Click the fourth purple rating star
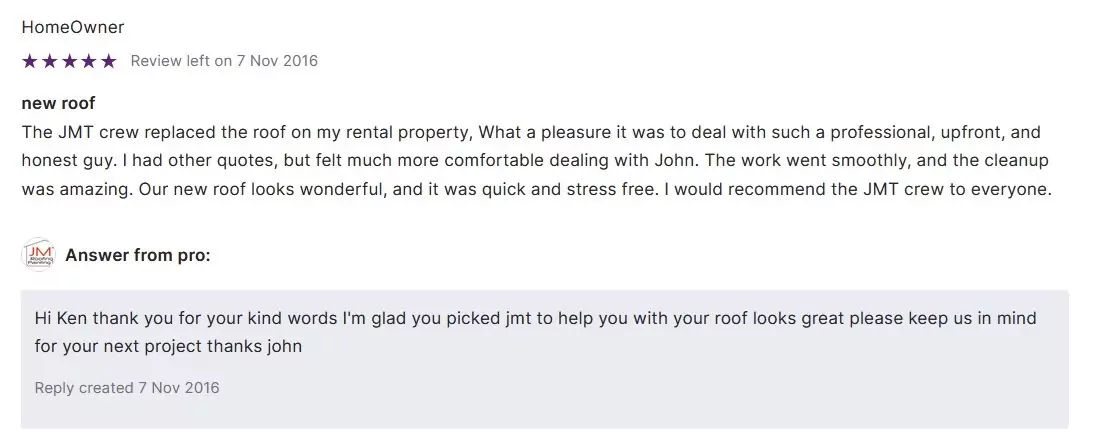The image size is (1093, 442). pos(89,61)
